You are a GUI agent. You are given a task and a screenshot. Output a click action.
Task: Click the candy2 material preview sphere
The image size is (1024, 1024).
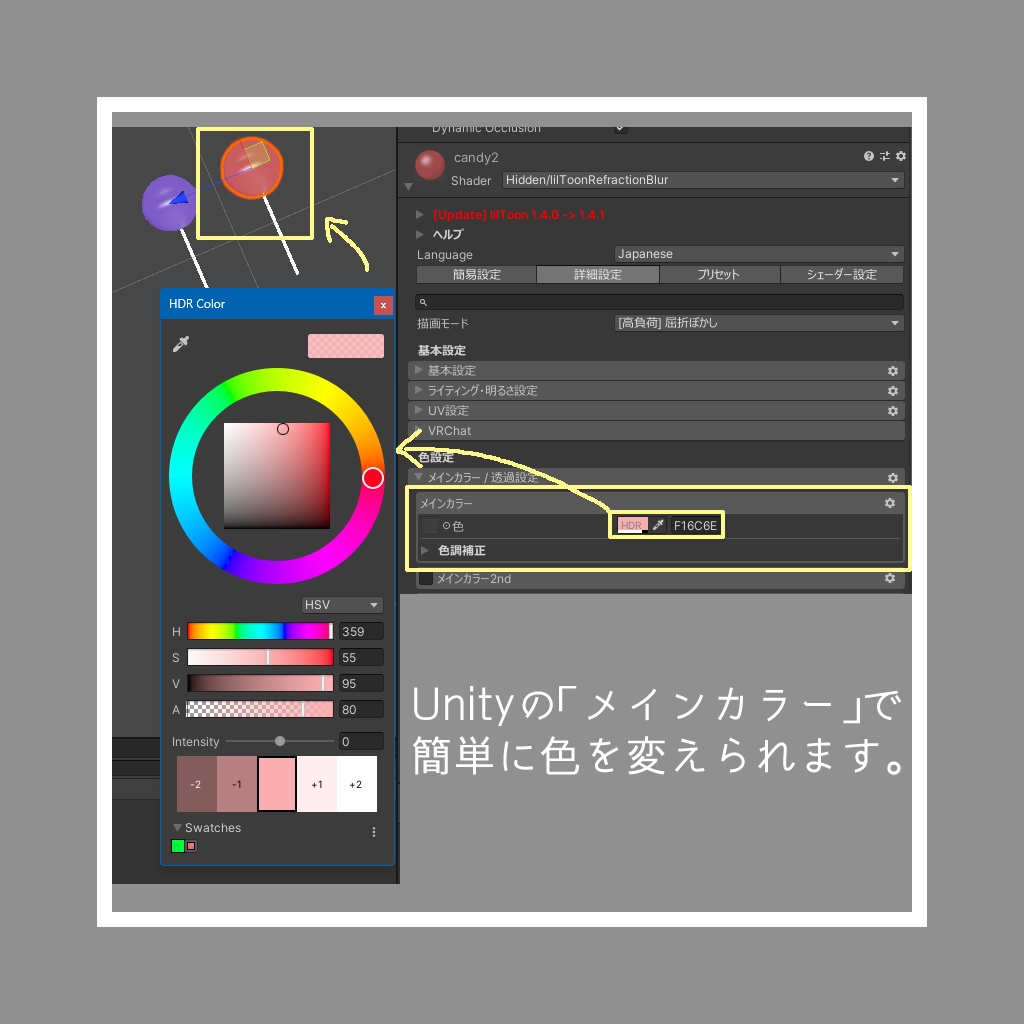(429, 165)
